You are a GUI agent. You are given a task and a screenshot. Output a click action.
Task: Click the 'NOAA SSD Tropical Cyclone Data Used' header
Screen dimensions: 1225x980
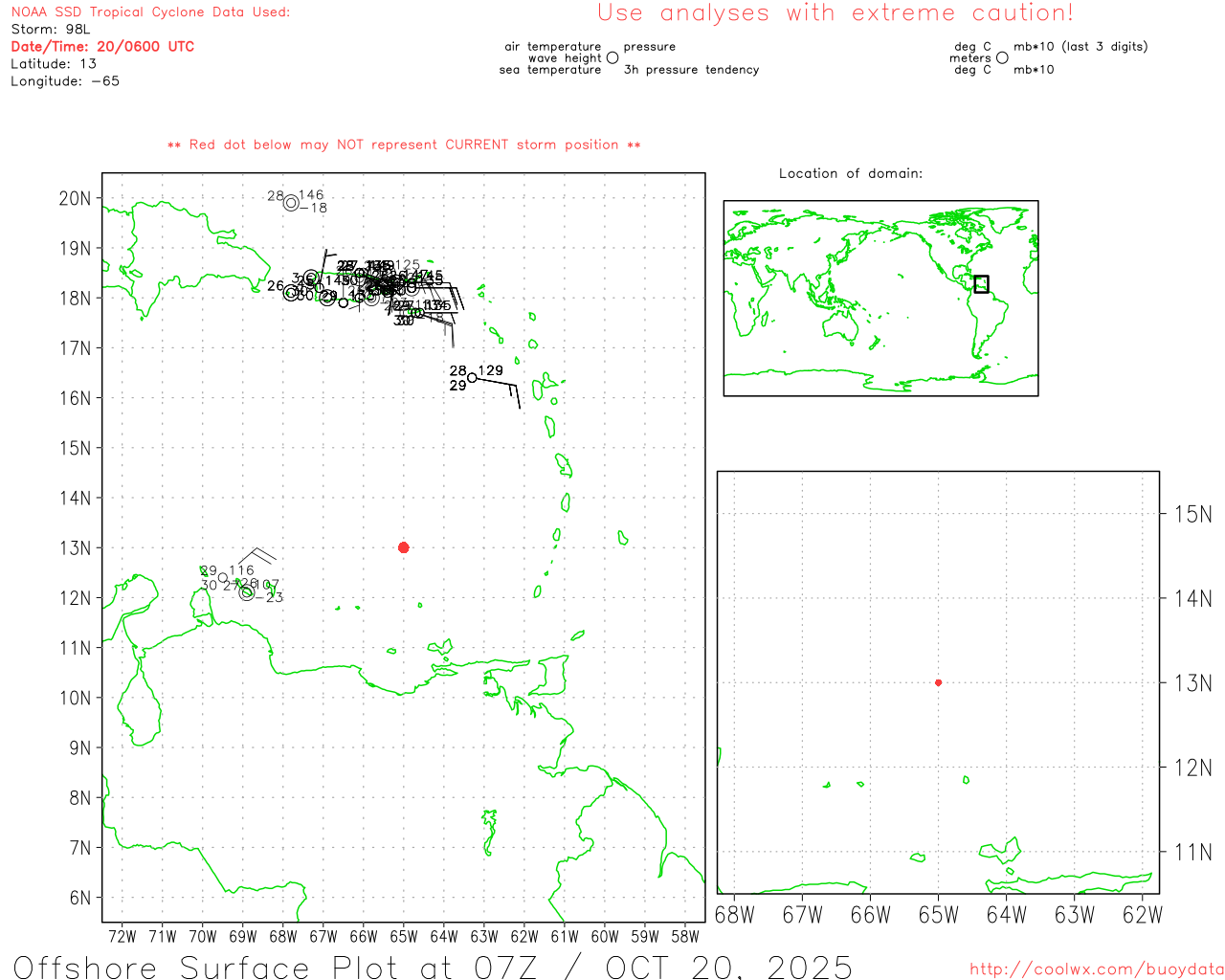[x=150, y=12]
